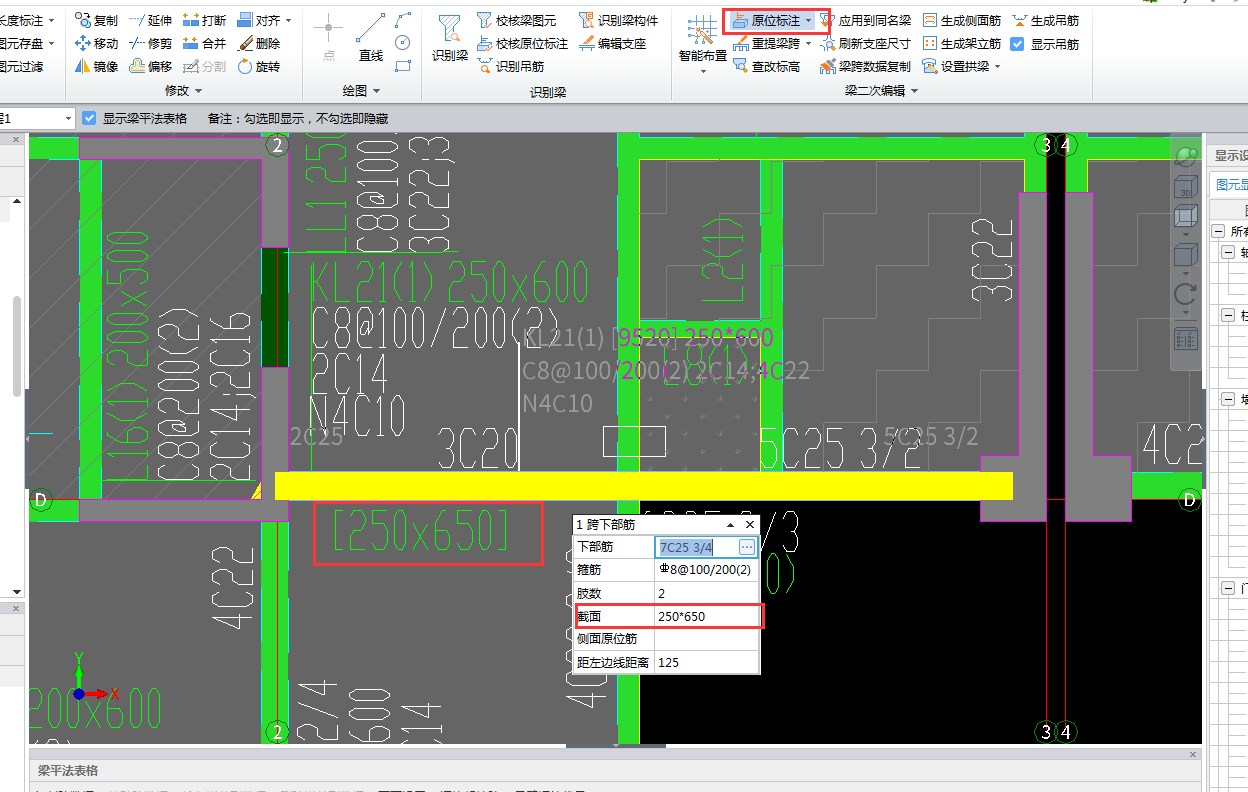Close the 梁平法表格 bottom panel

(1191, 754)
